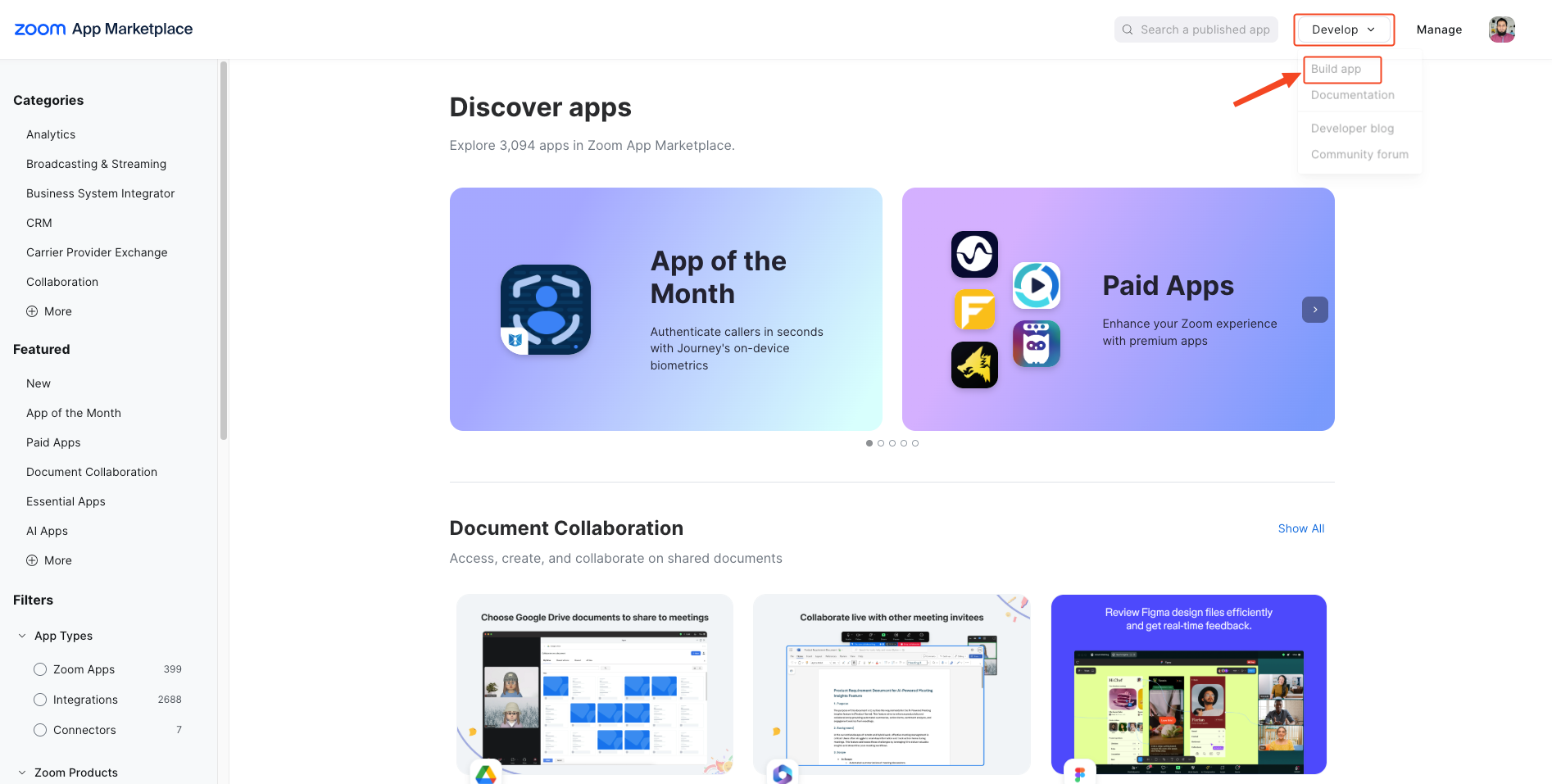Viewport: 1552px width, 784px height.
Task: Open the Develop dropdown
Action: coord(1344,29)
